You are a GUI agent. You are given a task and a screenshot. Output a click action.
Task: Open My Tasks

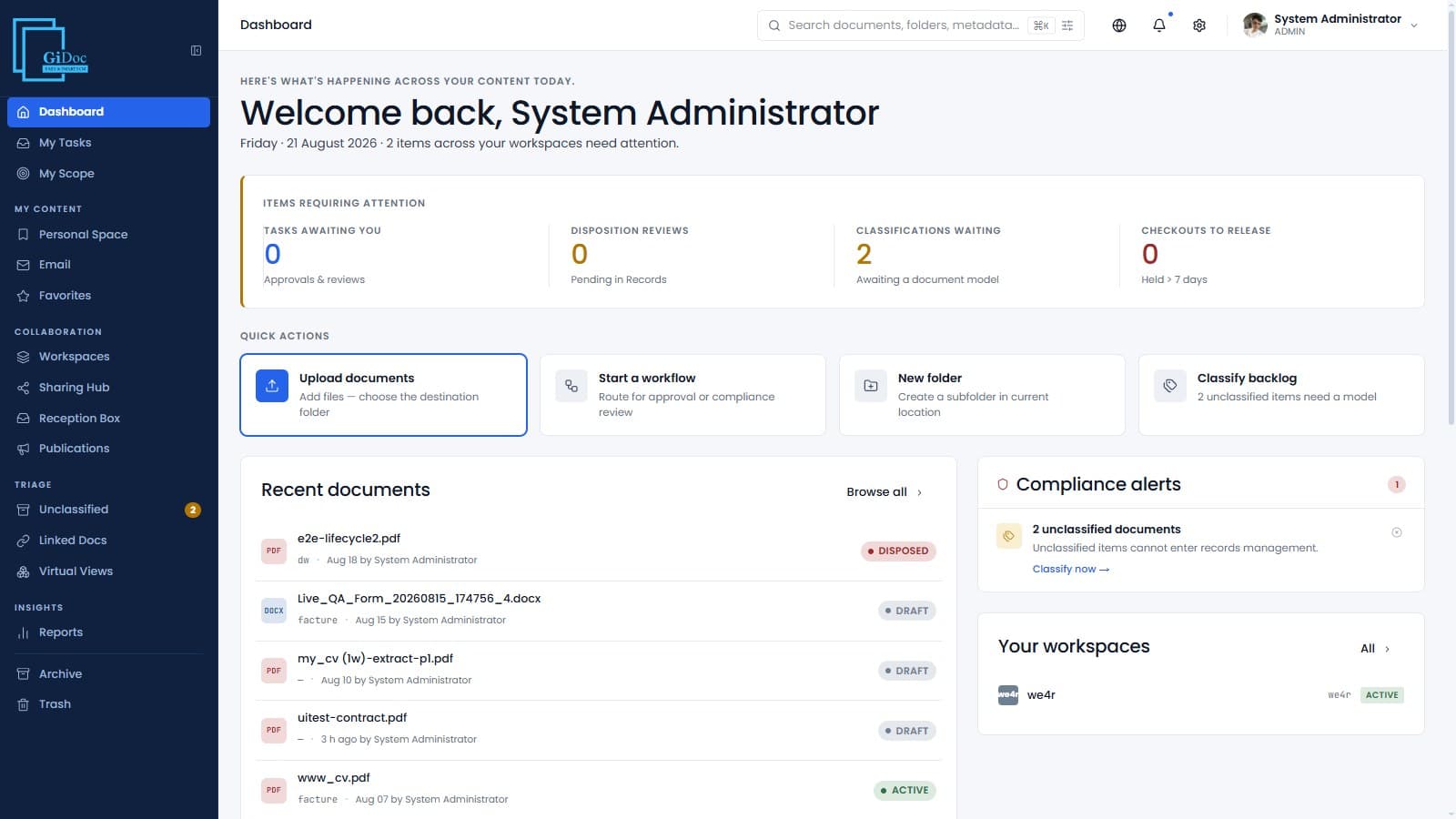pos(108,143)
